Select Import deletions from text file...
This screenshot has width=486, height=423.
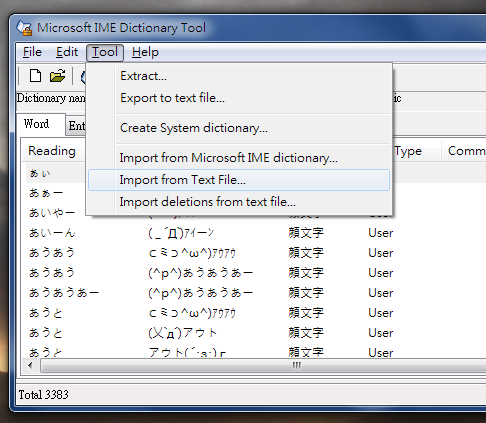[239, 202]
